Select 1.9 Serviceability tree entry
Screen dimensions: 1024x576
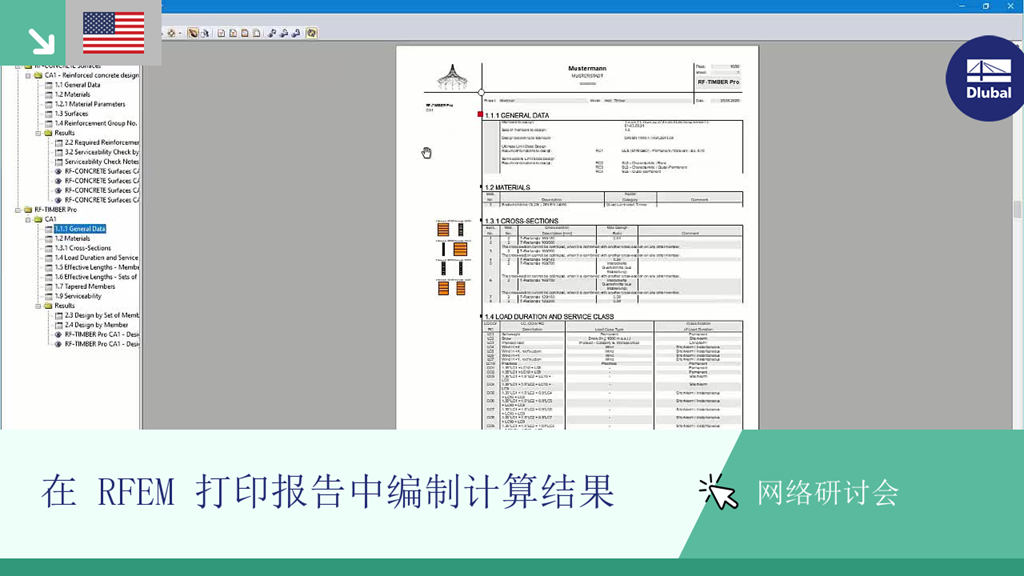[78, 296]
